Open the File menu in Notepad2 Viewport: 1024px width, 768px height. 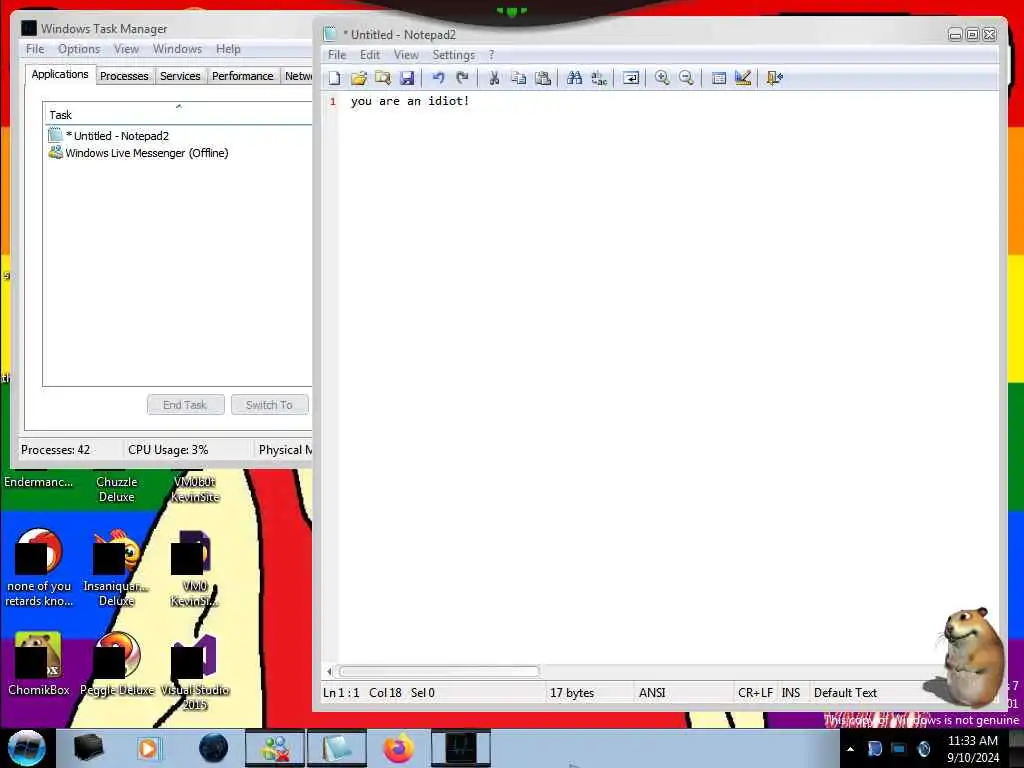click(337, 55)
